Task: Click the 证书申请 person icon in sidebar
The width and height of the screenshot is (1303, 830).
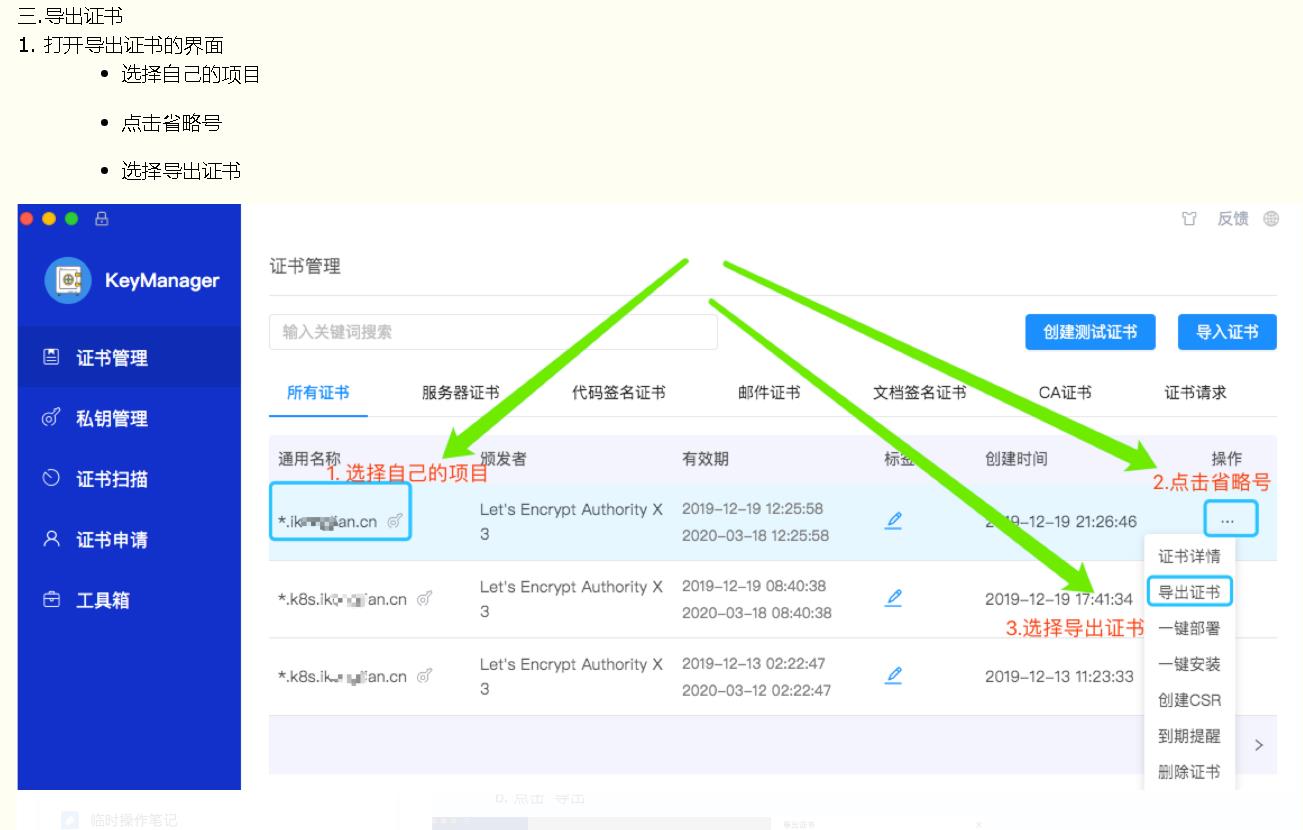Action: [51, 539]
